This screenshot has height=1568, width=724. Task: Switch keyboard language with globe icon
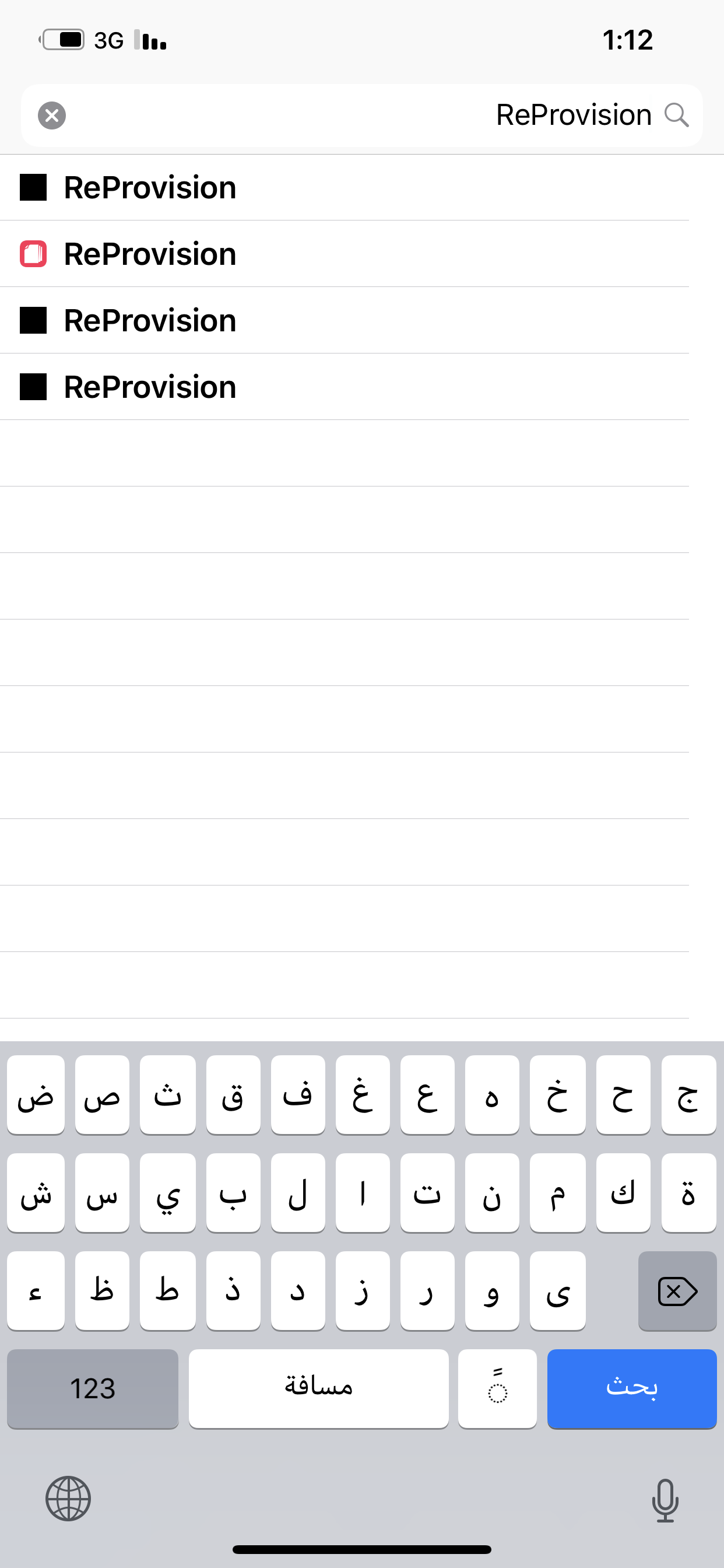pyautogui.click(x=68, y=1499)
